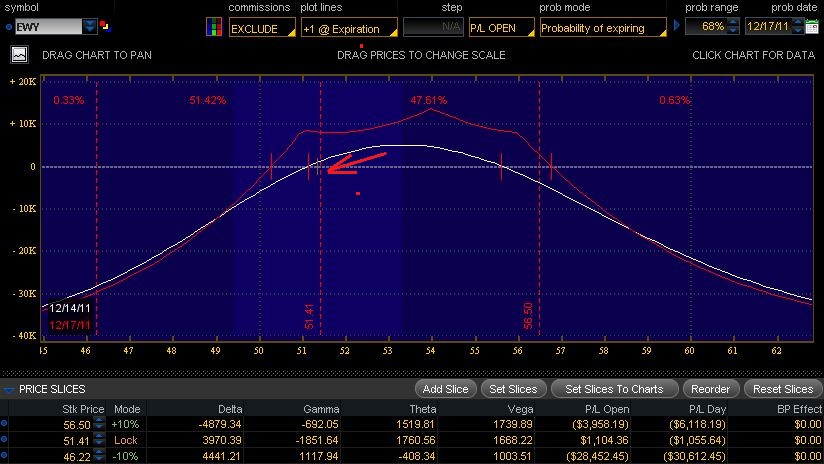824x464 pixels.
Task: Adjust the 56.50 stock price stepper
Action: pyautogui.click(x=99, y=424)
